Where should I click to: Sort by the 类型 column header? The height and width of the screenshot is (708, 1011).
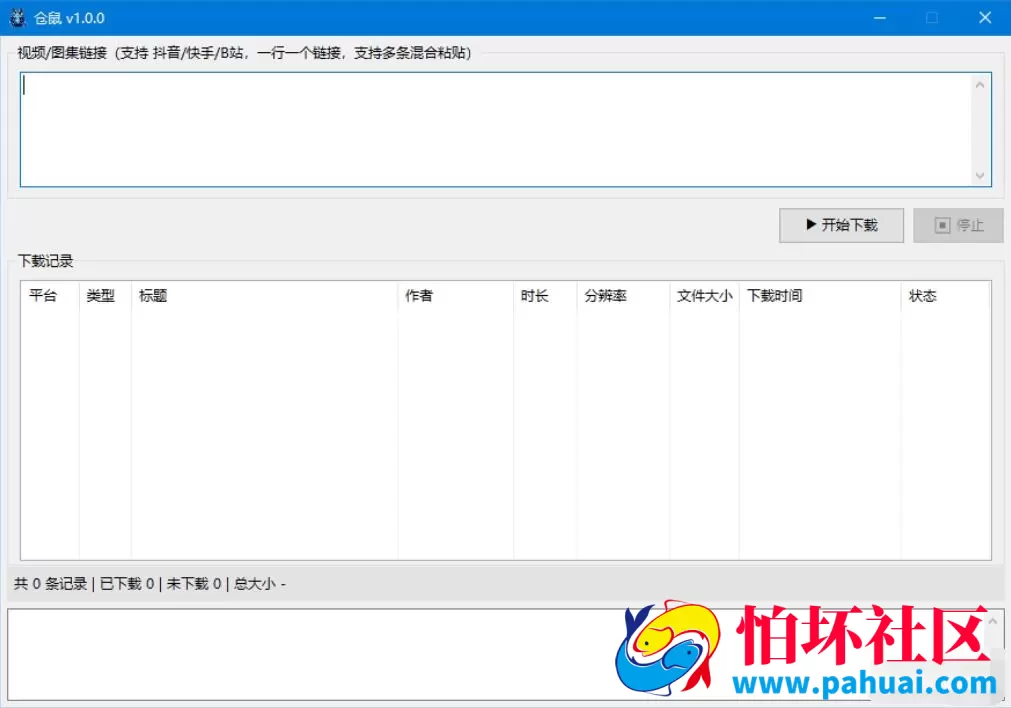pos(105,296)
